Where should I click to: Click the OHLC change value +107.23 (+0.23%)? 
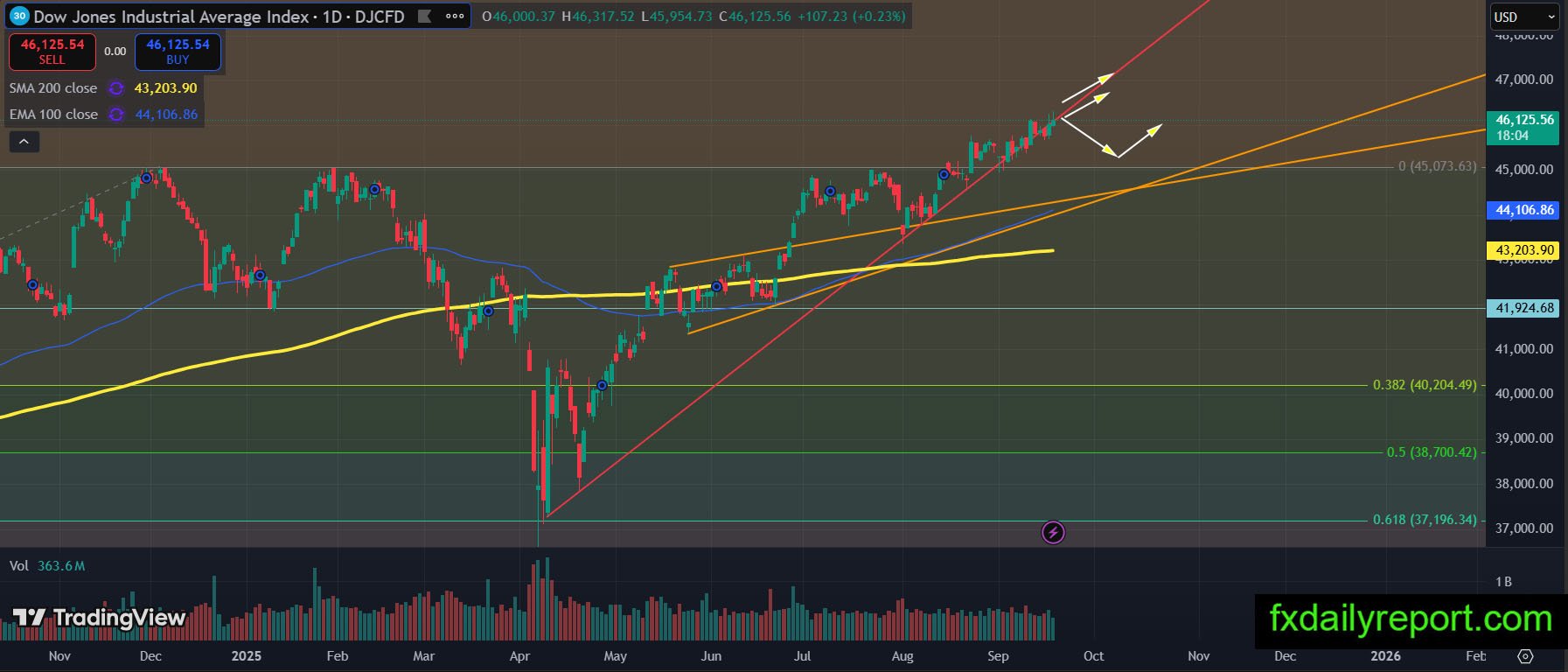pyautogui.click(x=852, y=17)
